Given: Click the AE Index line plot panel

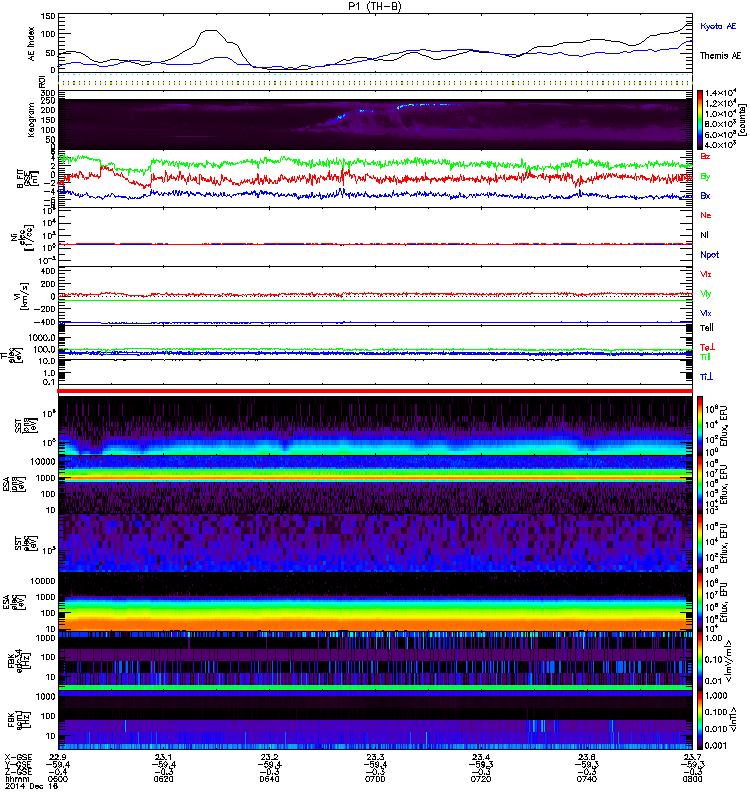Looking at the screenshot, I should tap(376, 43).
